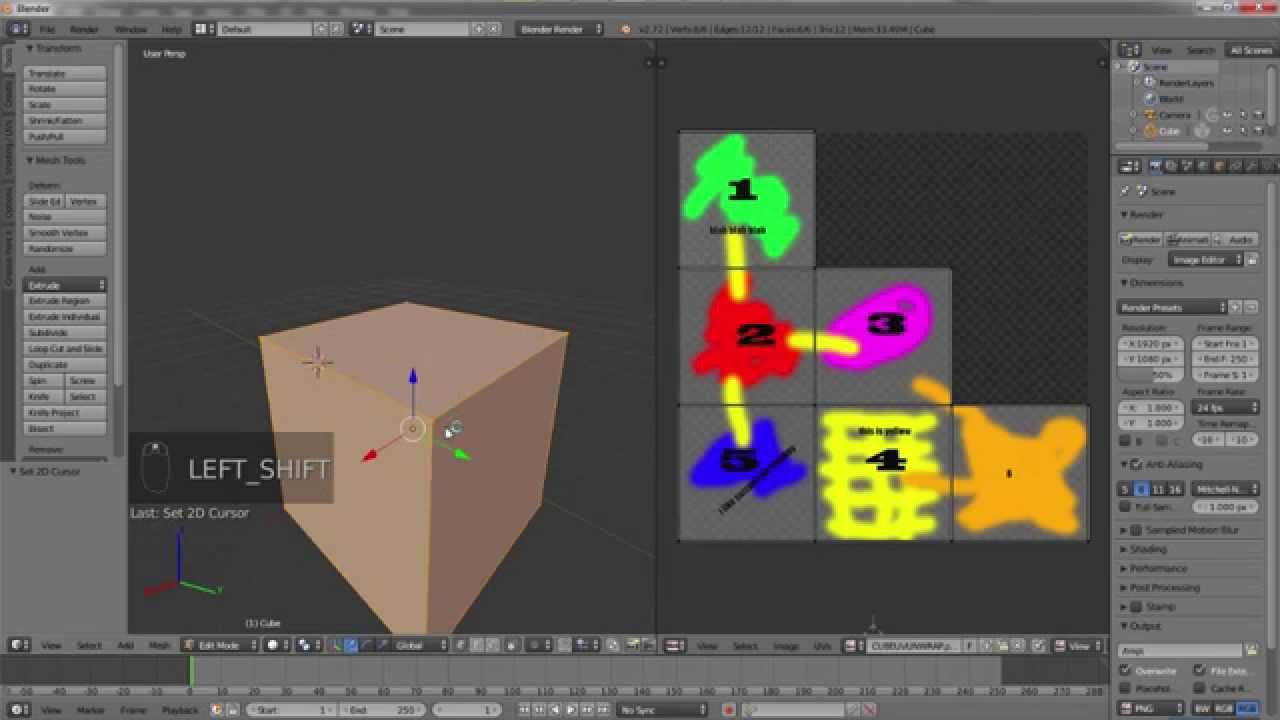Open the timeline editor type selector
Screen dimensions: 1280x720
(x=18, y=710)
